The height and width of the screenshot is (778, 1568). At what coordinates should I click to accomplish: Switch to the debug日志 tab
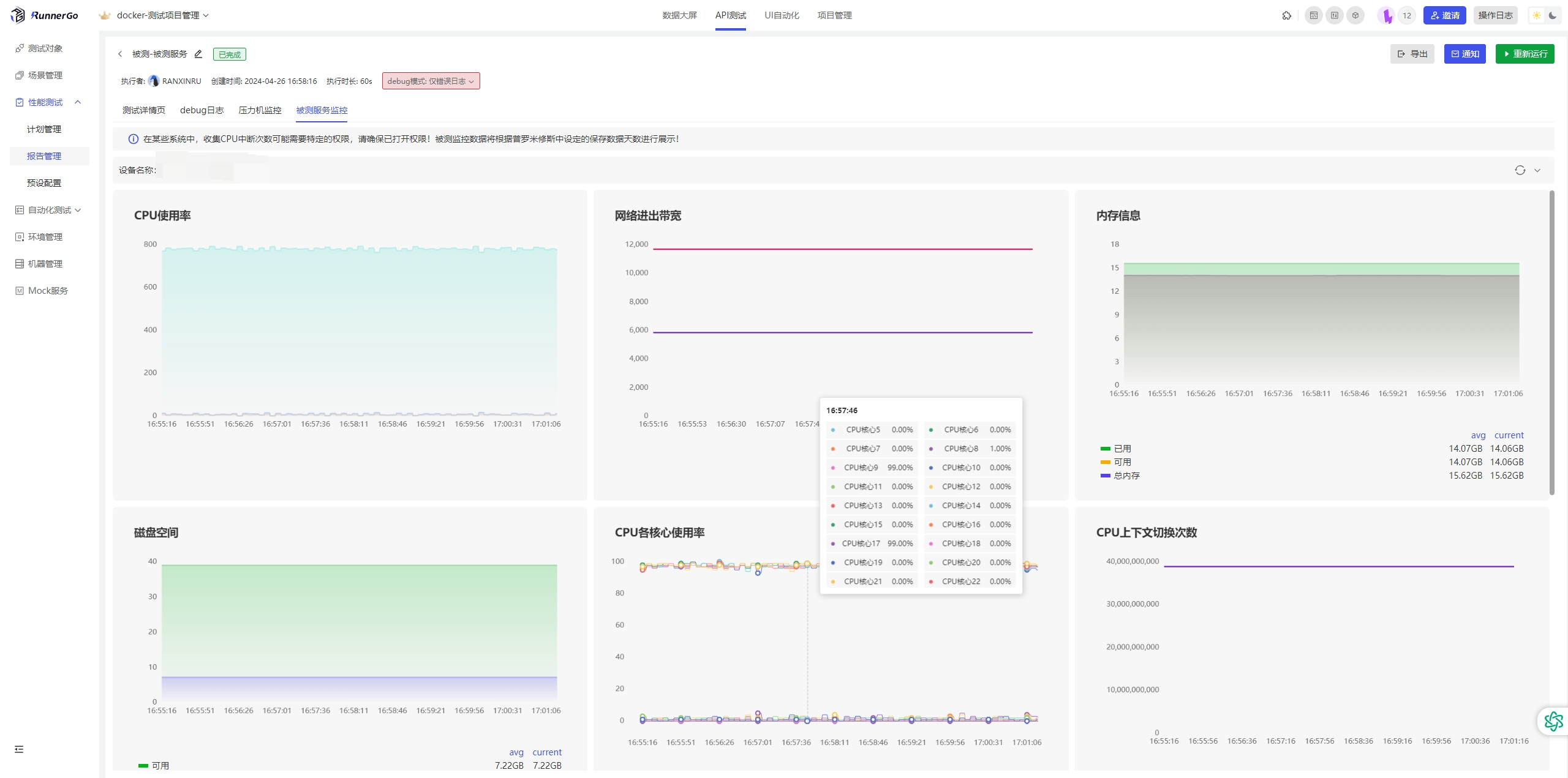(202, 110)
